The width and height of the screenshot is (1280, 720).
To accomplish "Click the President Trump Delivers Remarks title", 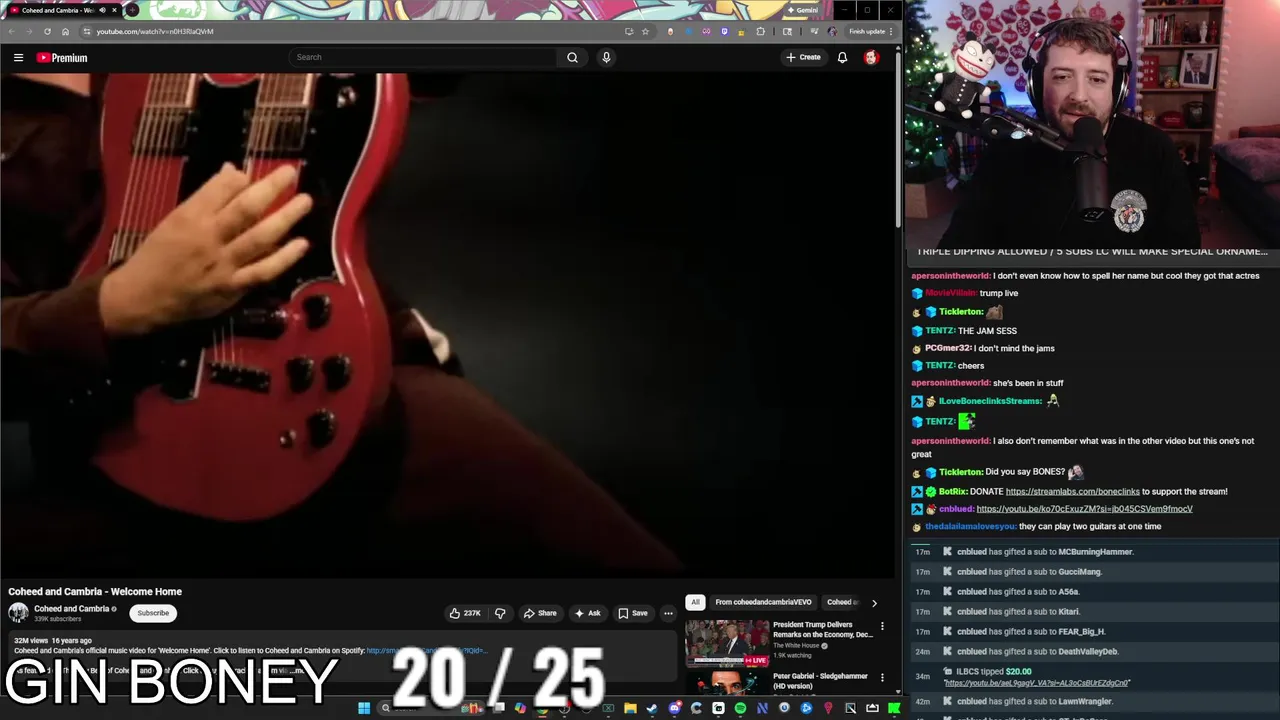I will click(823, 630).
